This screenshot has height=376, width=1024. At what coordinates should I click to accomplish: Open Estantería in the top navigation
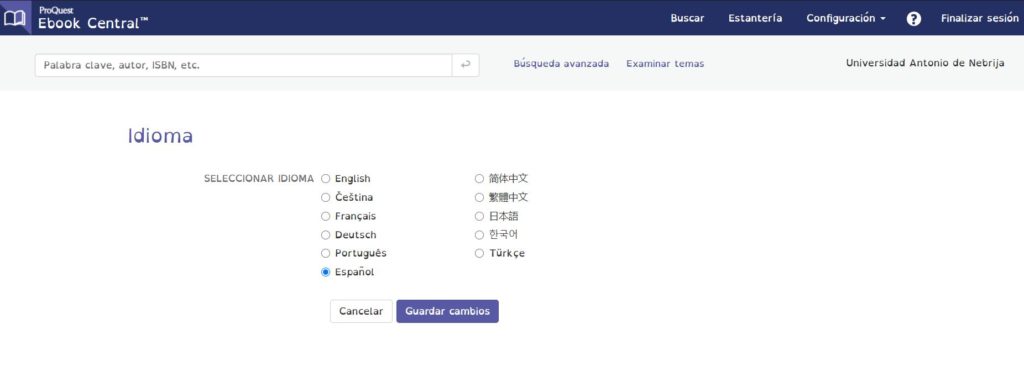tap(755, 18)
